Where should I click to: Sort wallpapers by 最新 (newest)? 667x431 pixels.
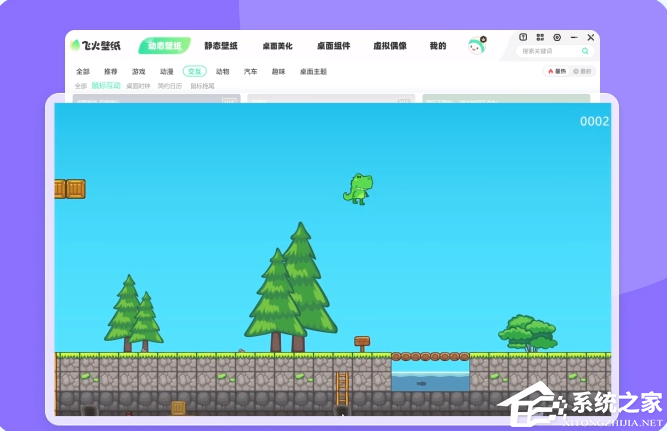[x=582, y=71]
